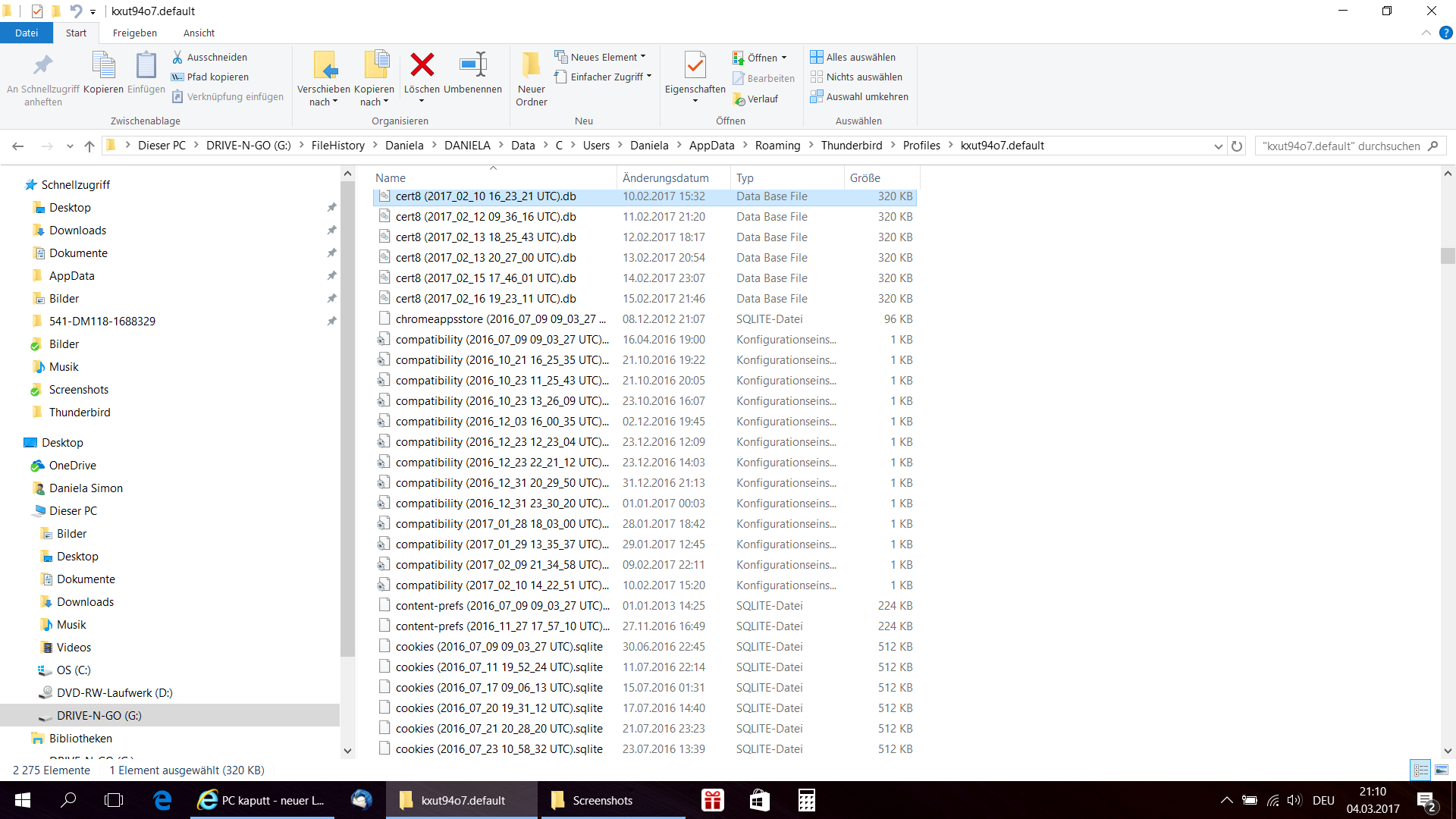Switch to details view layout icon

tap(1420, 770)
